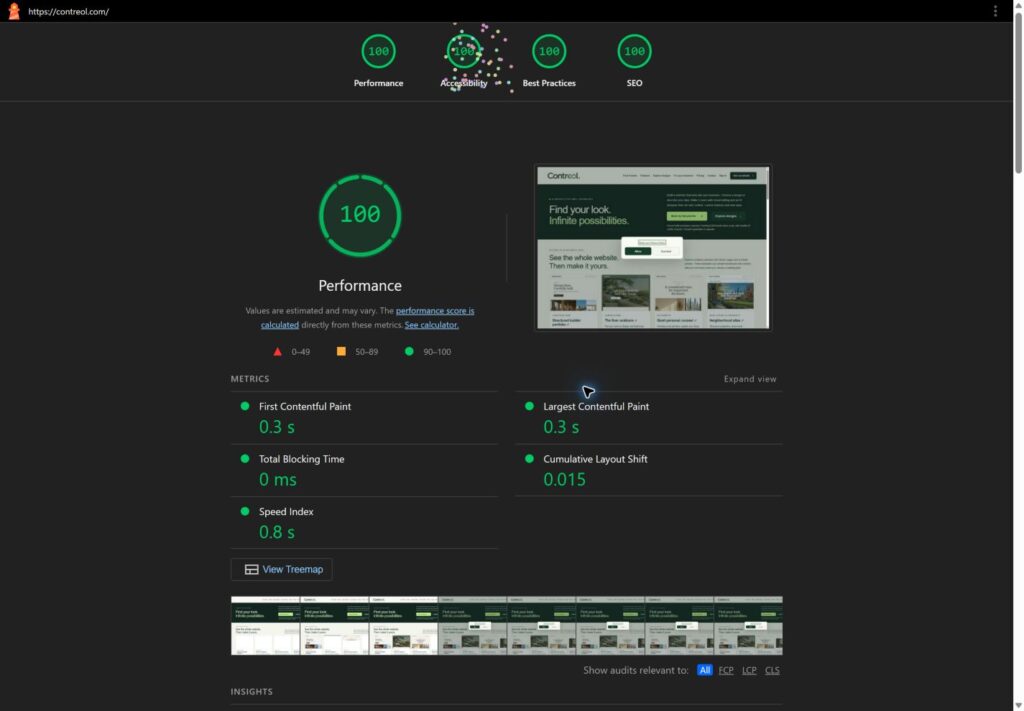This screenshot has width=1024, height=711.
Task: Click the INSIGHTS section heading
Action: [x=251, y=691]
